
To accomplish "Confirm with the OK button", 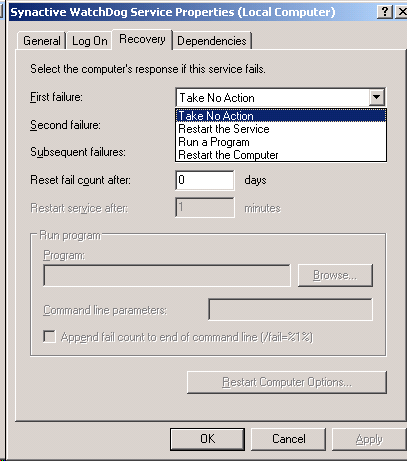I will [x=207, y=439].
